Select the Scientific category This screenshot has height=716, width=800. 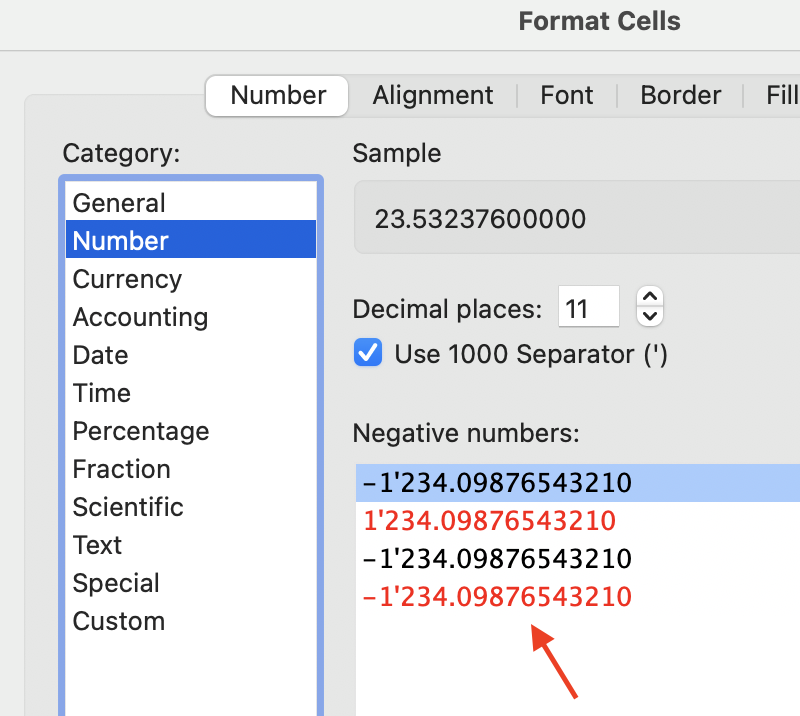point(128,507)
